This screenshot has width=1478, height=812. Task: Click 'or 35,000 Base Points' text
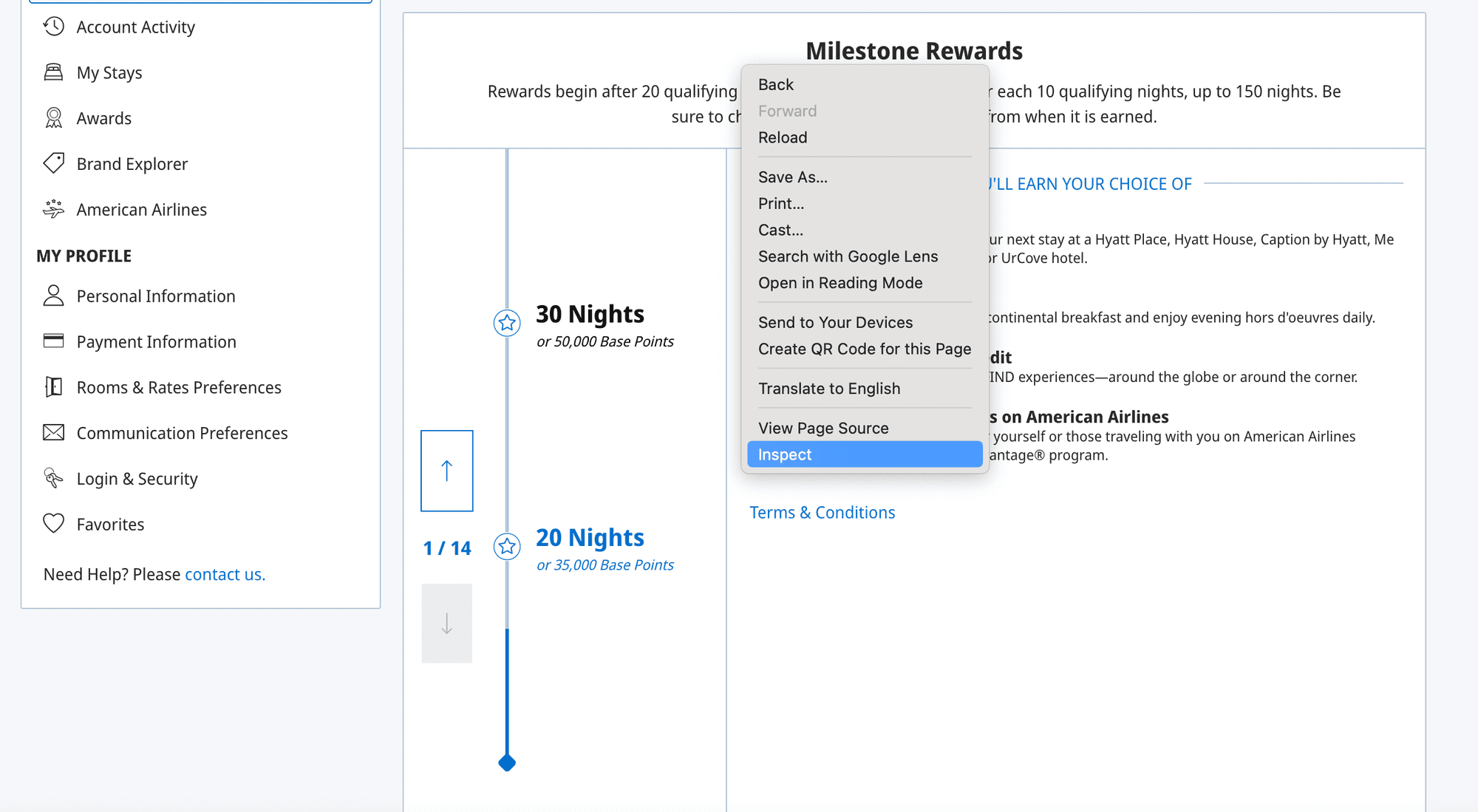coord(605,565)
